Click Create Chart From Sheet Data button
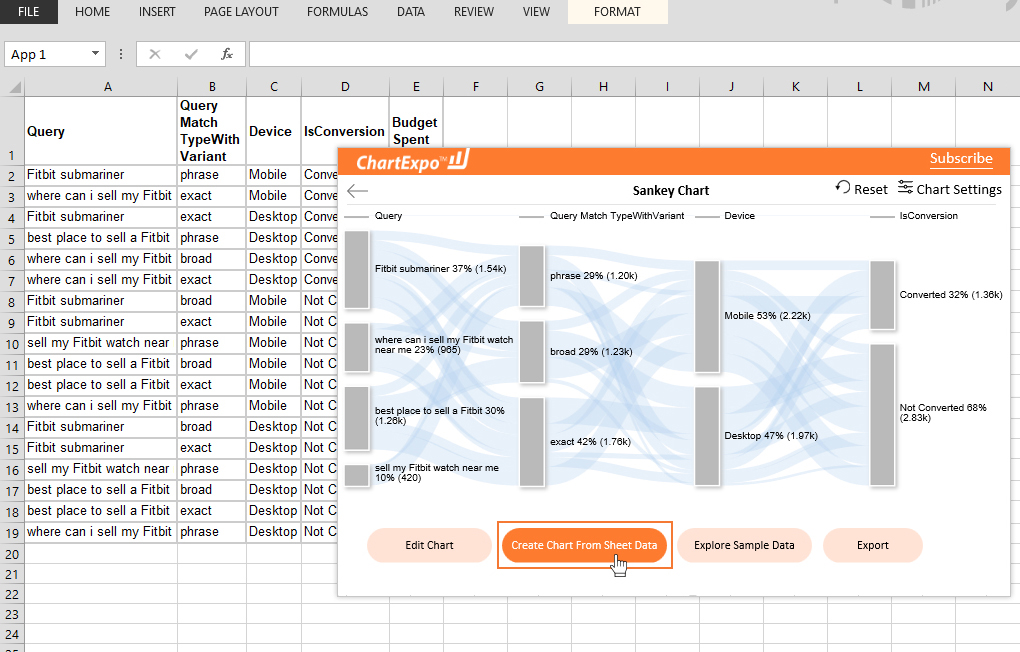Image resolution: width=1020 pixels, height=652 pixels. pos(584,545)
